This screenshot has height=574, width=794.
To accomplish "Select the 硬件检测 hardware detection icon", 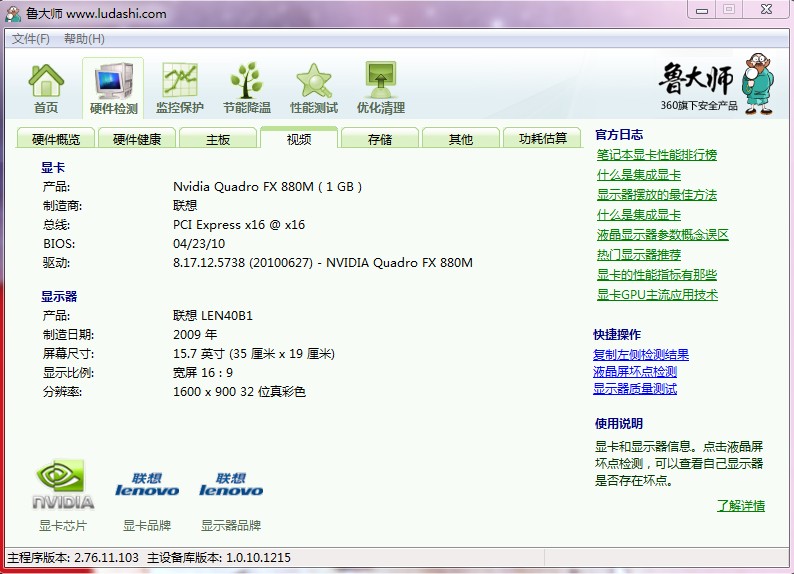I will (113, 88).
